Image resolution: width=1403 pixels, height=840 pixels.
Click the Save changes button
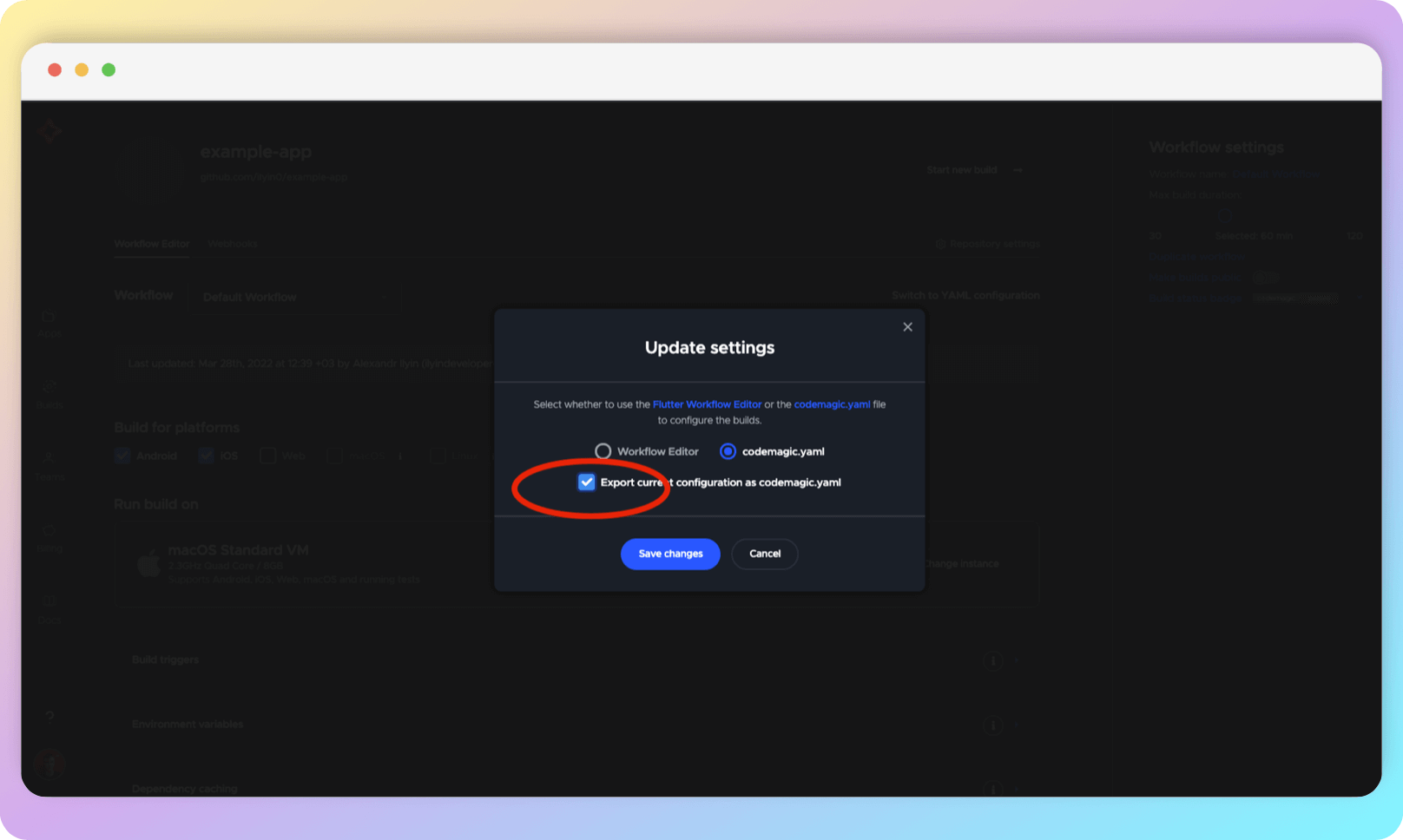pos(669,554)
